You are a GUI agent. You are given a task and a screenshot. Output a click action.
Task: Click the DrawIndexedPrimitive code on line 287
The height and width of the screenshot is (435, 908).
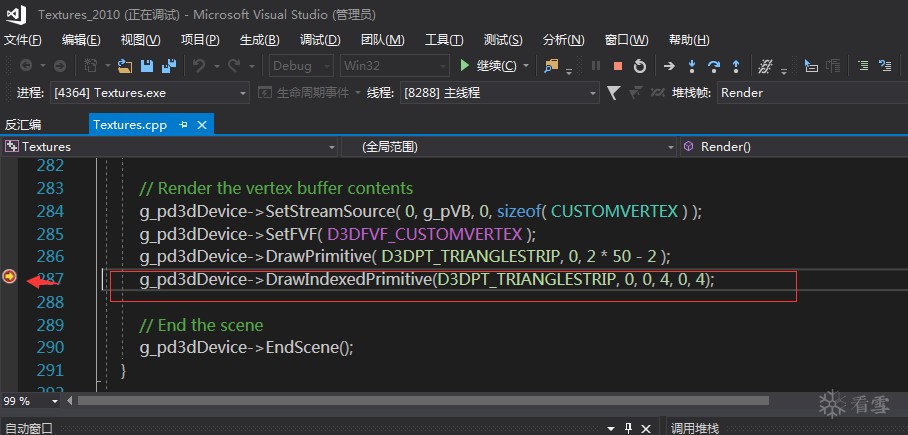coord(427,280)
